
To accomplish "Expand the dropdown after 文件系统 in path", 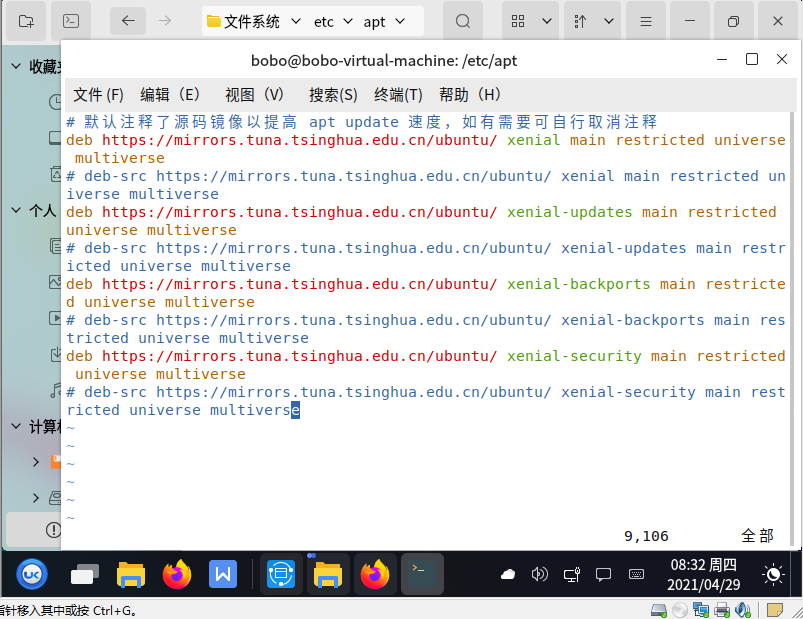I will (x=296, y=21).
